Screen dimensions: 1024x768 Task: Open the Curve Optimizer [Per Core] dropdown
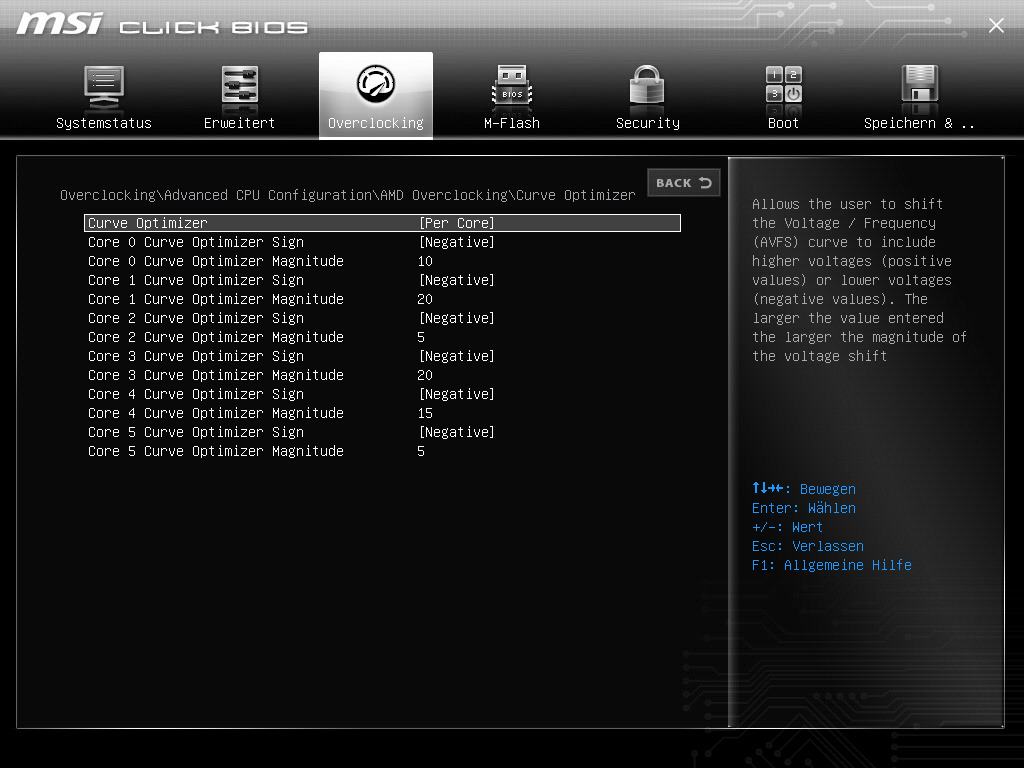coord(456,223)
